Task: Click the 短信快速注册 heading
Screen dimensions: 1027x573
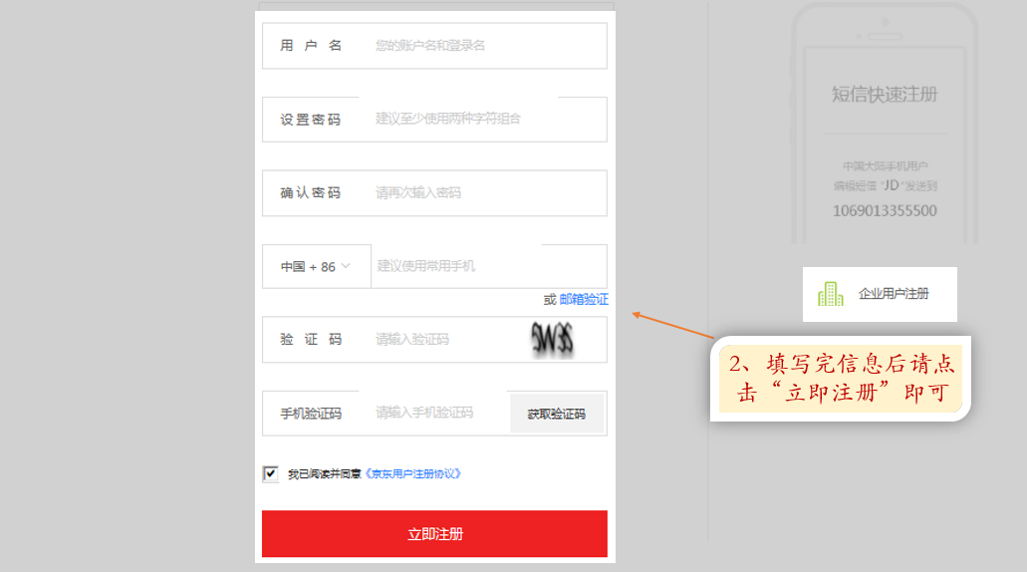Action: (x=885, y=95)
